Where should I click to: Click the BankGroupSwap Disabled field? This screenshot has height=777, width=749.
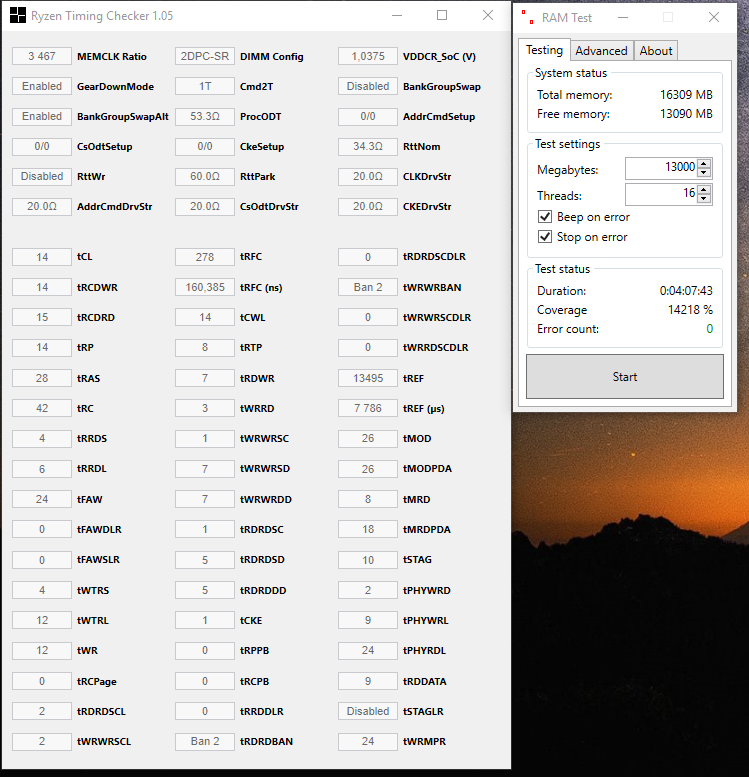[368, 86]
